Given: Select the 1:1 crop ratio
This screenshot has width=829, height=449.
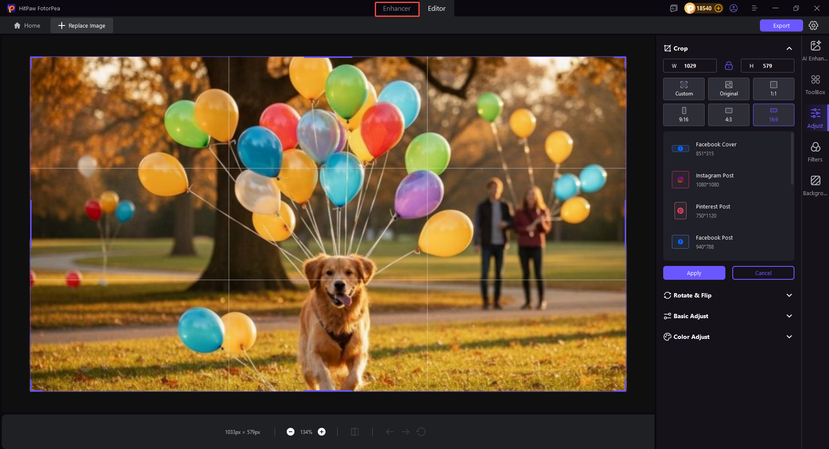Looking at the screenshot, I should pos(773,89).
